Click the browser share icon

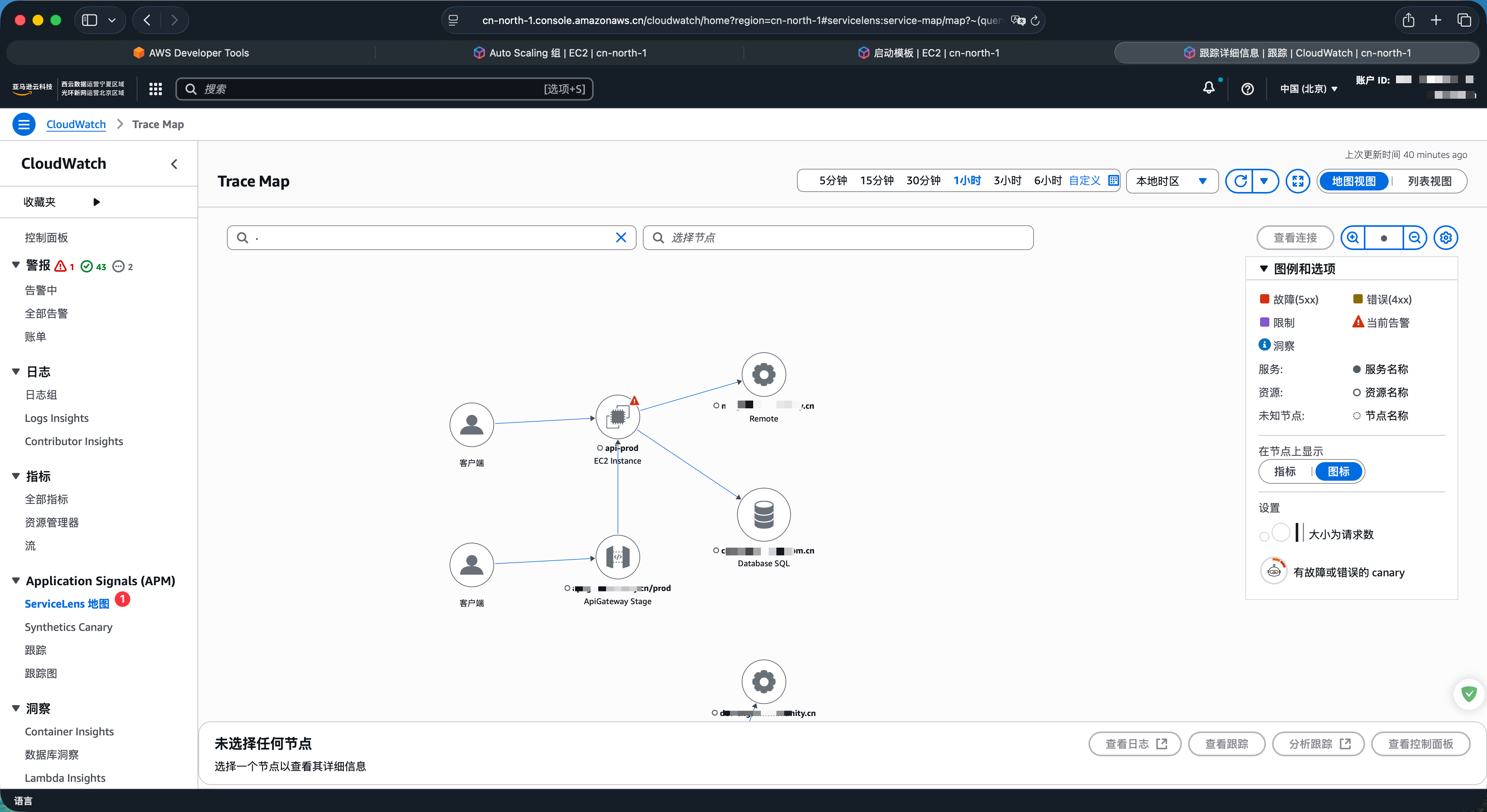click(1408, 20)
